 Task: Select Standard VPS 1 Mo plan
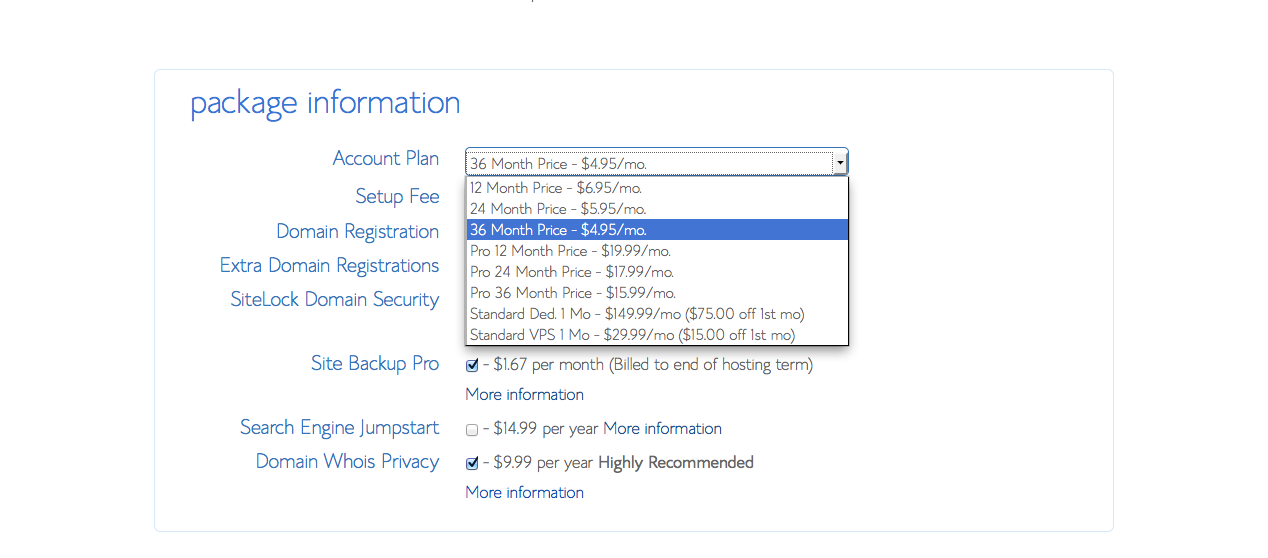click(657, 335)
